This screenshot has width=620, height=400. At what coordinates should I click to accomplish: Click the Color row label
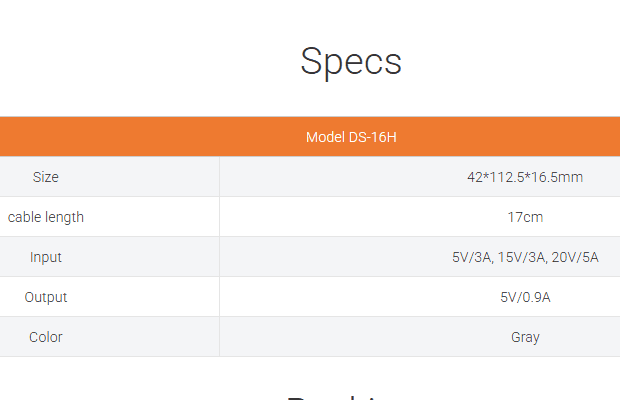click(46, 337)
